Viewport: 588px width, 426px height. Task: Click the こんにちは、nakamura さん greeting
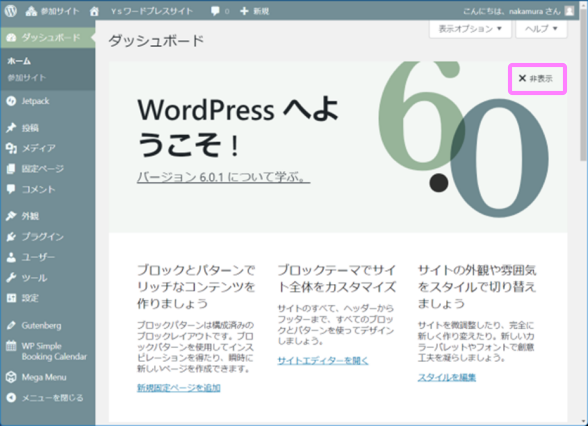click(x=512, y=11)
